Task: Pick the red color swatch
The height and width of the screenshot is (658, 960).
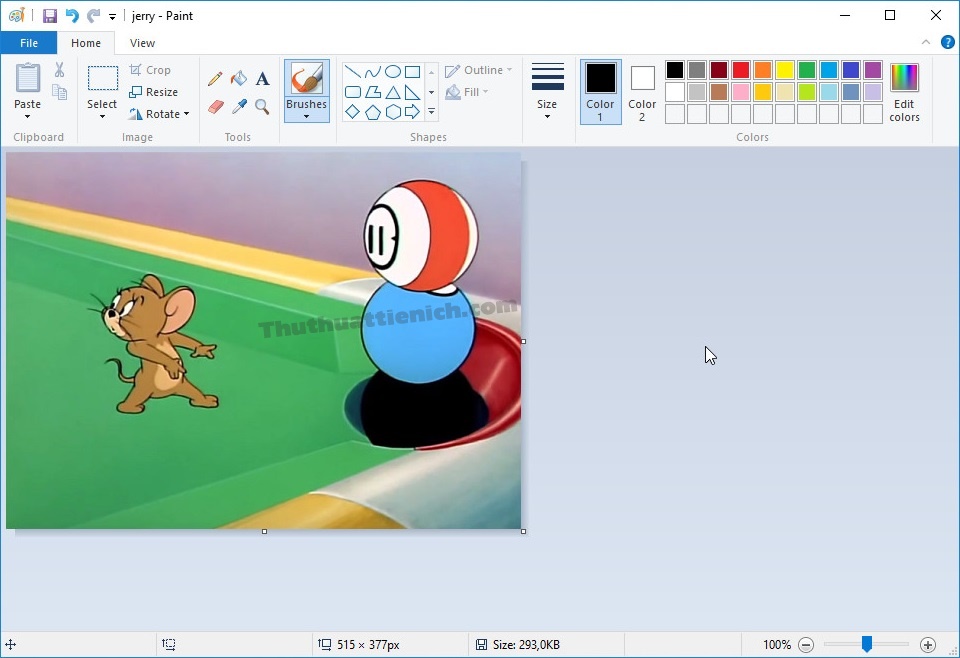Action: pyautogui.click(x=741, y=70)
